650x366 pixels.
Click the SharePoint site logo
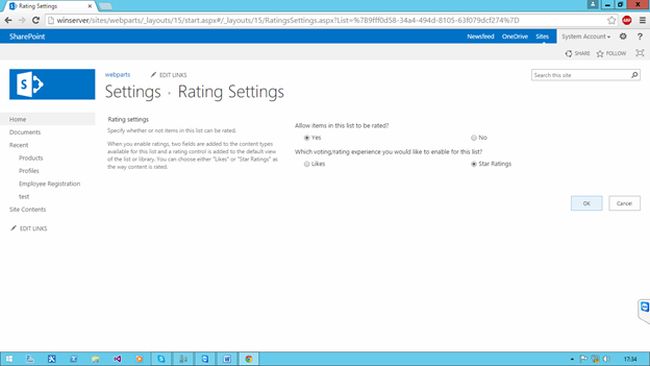pos(52,84)
